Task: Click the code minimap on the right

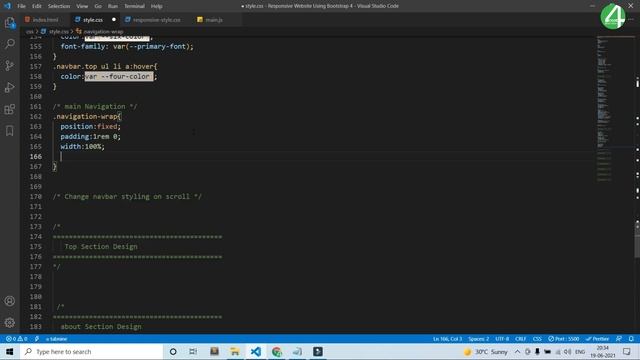Action: tap(615, 110)
